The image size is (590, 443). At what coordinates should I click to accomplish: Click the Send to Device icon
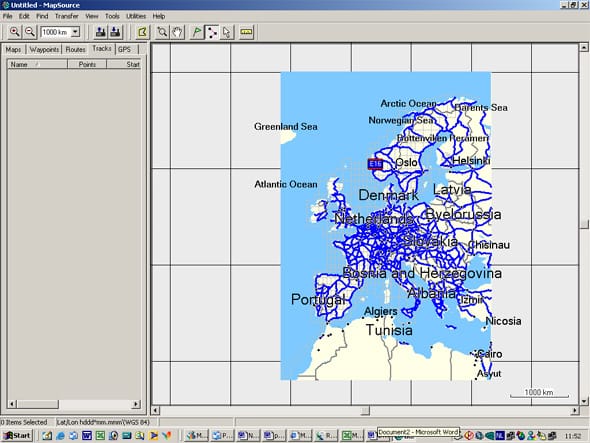pyautogui.click(x=100, y=32)
